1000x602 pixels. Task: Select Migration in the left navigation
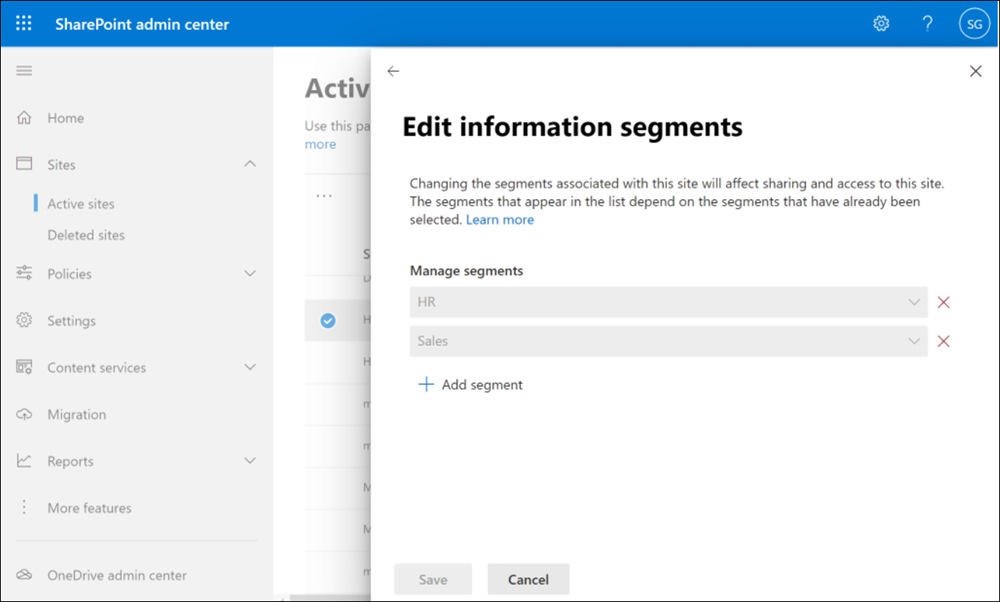pos(76,414)
